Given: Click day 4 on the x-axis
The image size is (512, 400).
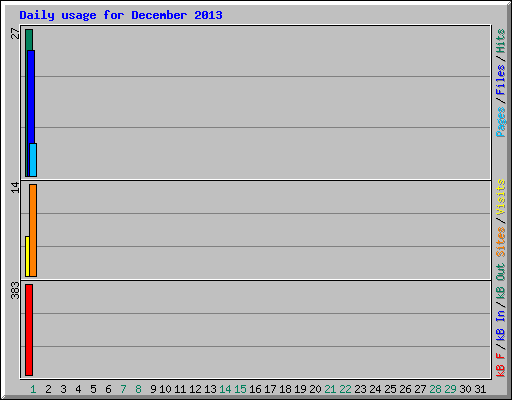Looking at the screenshot, I should 78,389.
